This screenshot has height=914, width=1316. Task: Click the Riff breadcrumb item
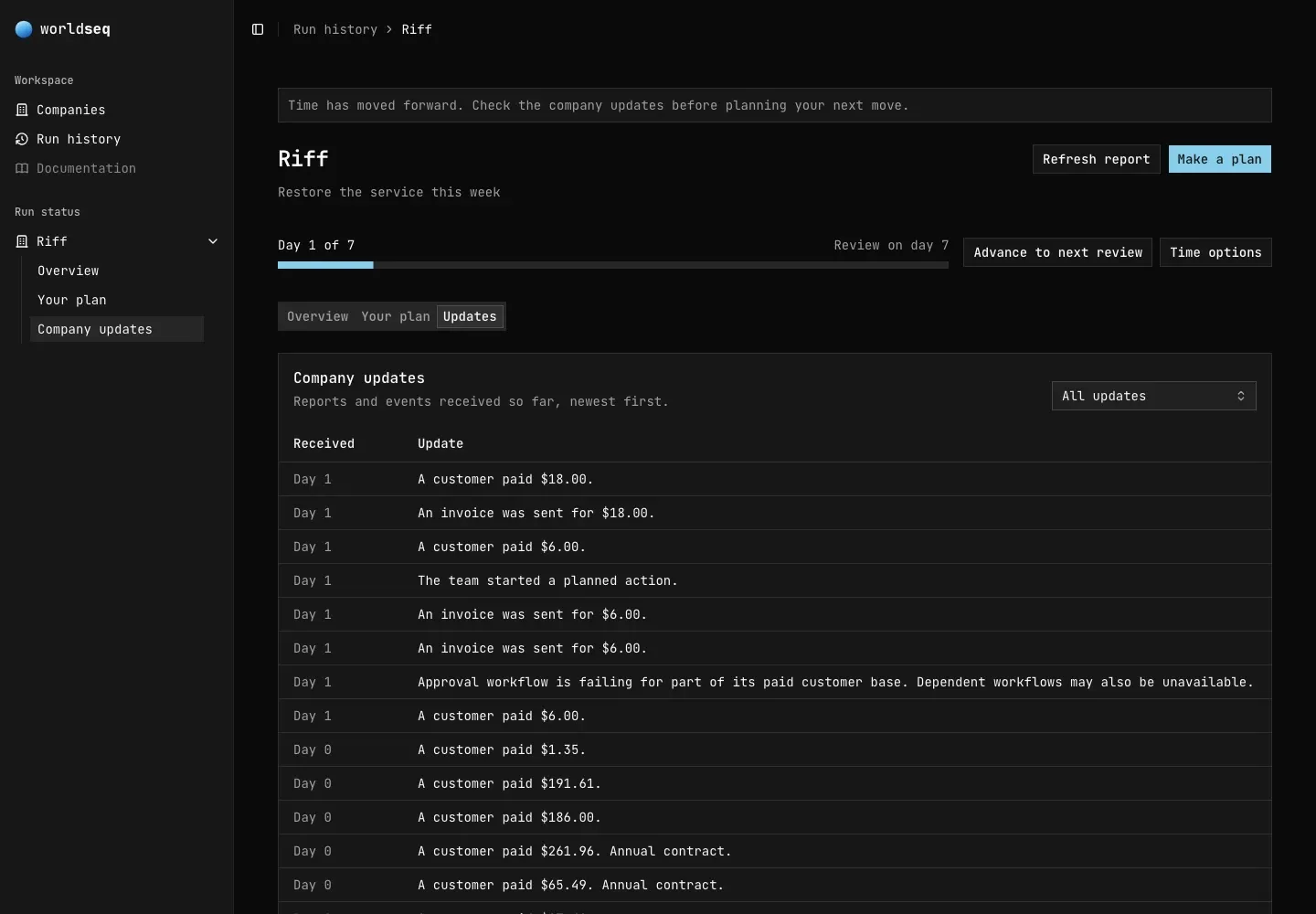417,29
